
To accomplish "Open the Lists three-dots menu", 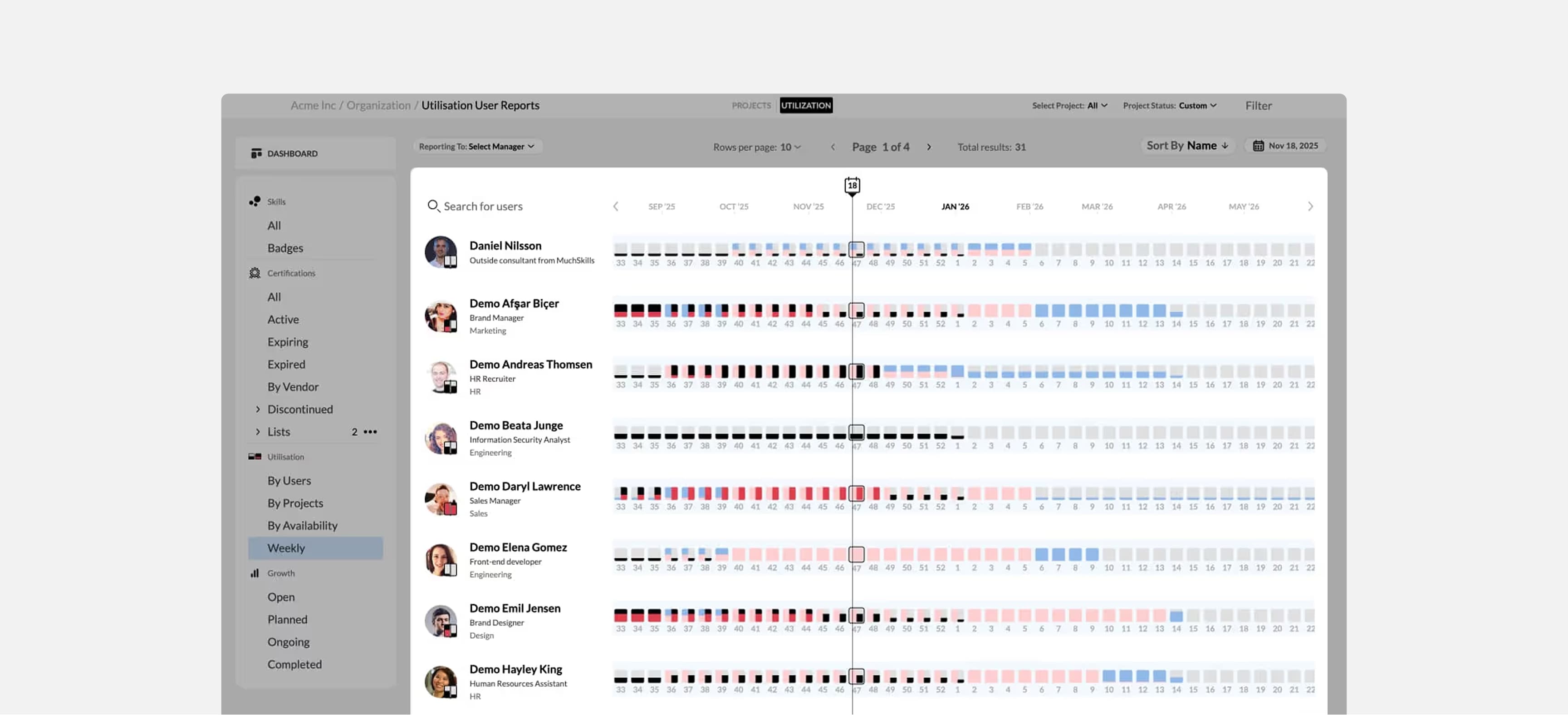I will click(370, 432).
